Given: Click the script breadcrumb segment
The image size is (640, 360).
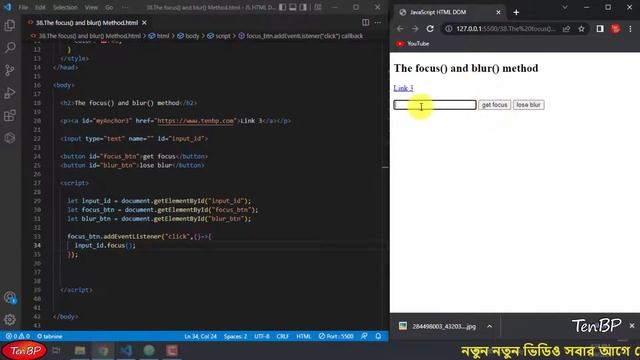Looking at the screenshot, I should 219,36.
